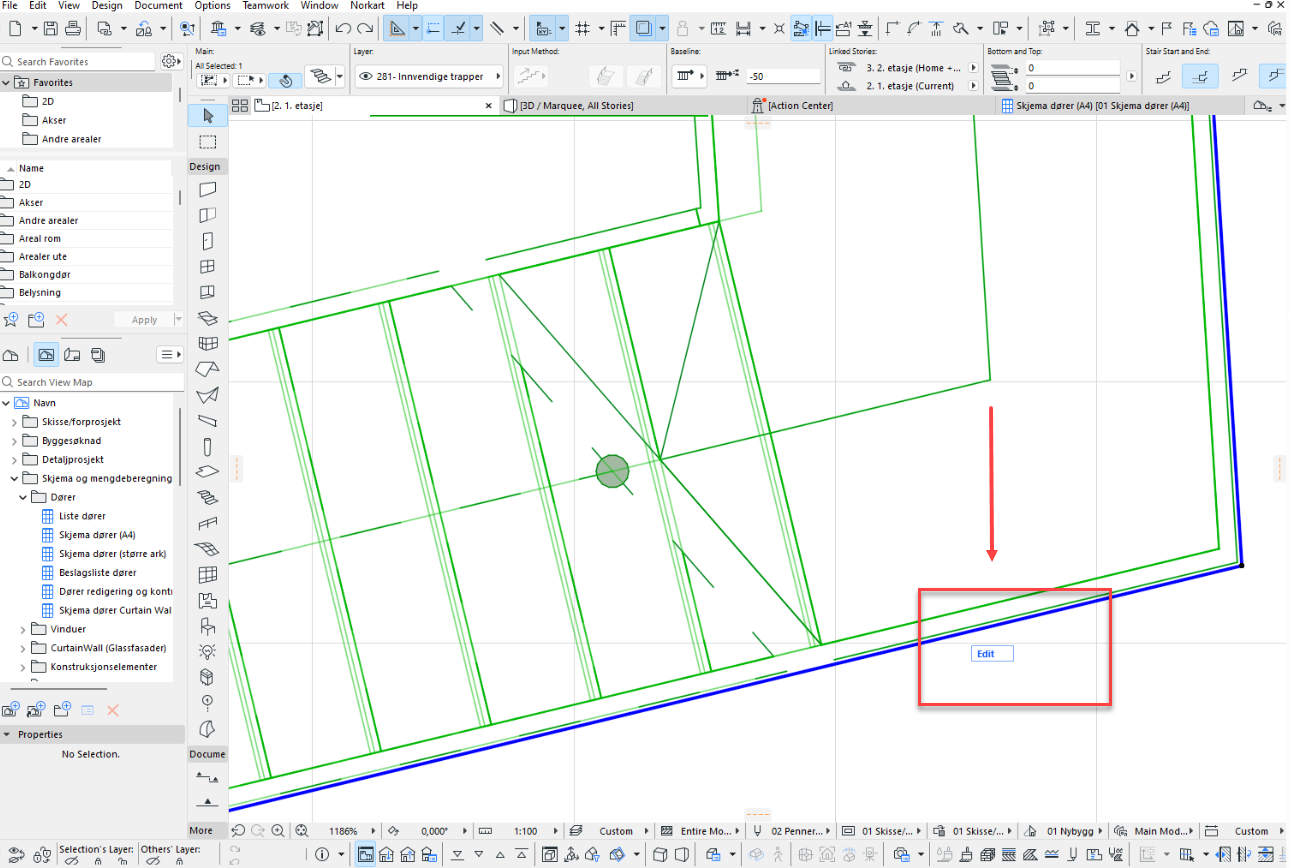Open the Favorites settings gear
The height and width of the screenshot is (868, 1289).
click(x=169, y=62)
